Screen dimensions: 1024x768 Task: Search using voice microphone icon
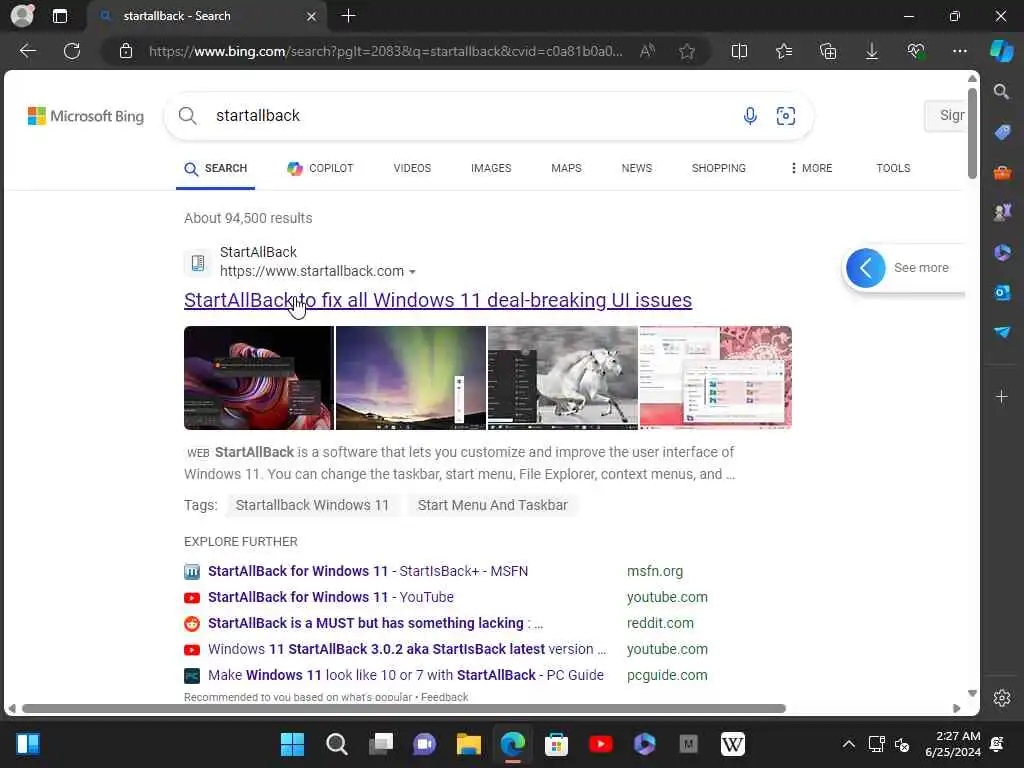(750, 116)
